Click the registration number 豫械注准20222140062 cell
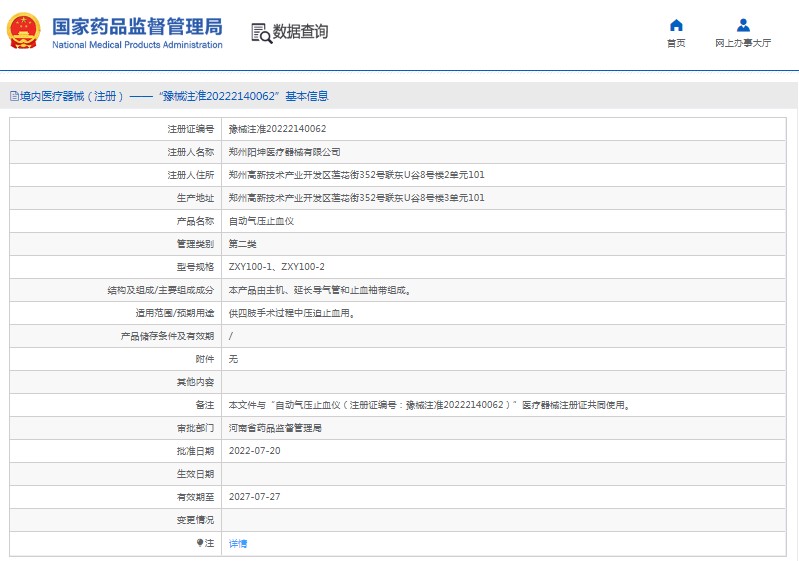Image resolution: width=799 pixels, height=561 pixels. point(277,129)
